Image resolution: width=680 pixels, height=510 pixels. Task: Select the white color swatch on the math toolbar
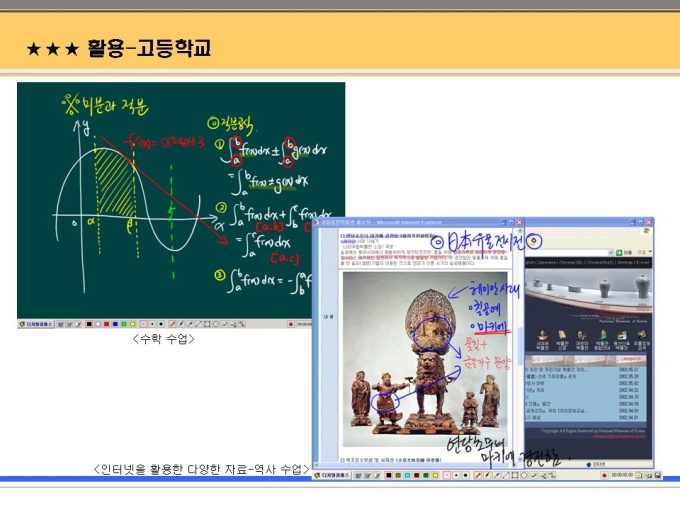pyautogui.click(x=98, y=324)
